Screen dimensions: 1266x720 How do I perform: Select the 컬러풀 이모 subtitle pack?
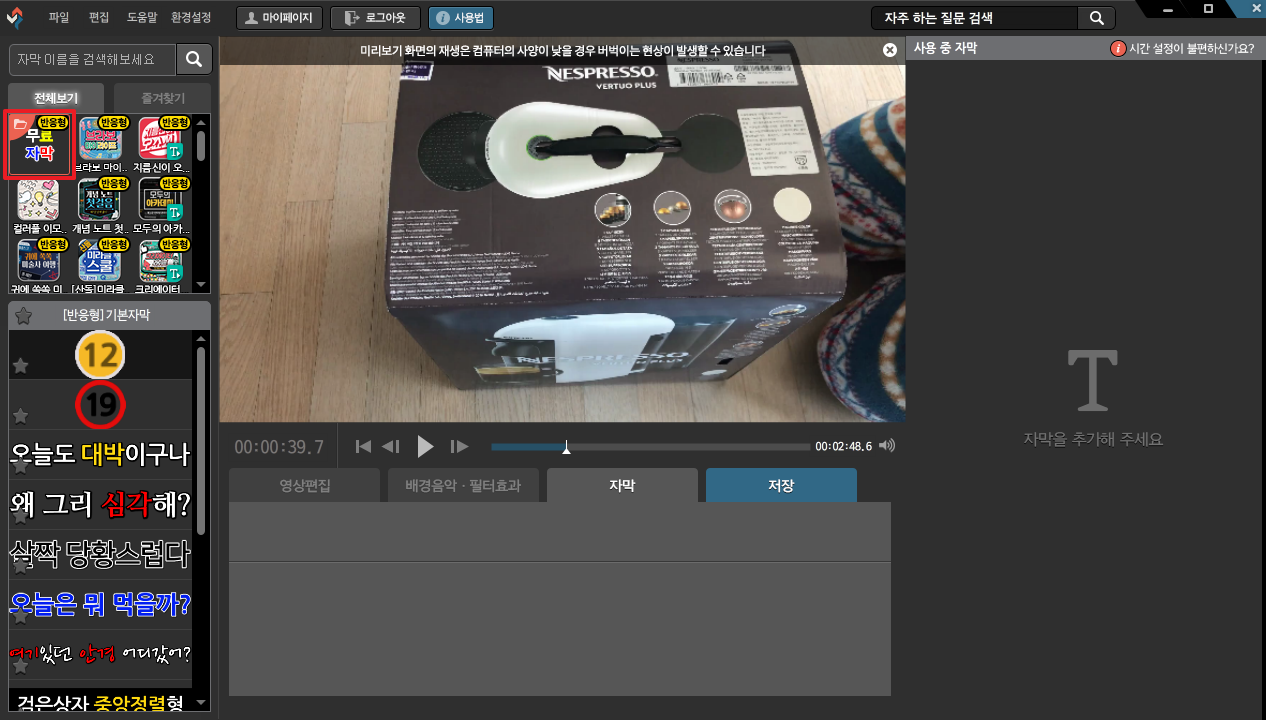tap(39, 207)
